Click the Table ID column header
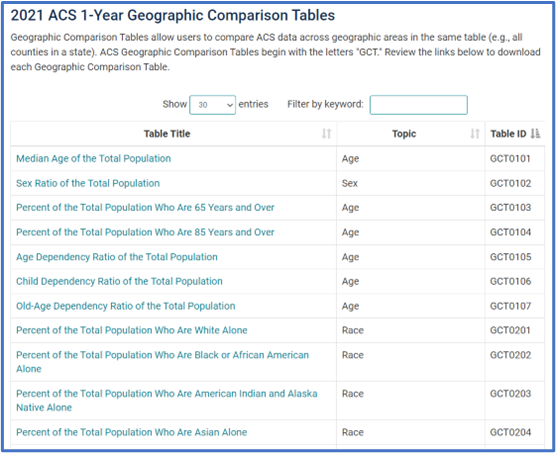556x453 pixels. tap(515, 134)
